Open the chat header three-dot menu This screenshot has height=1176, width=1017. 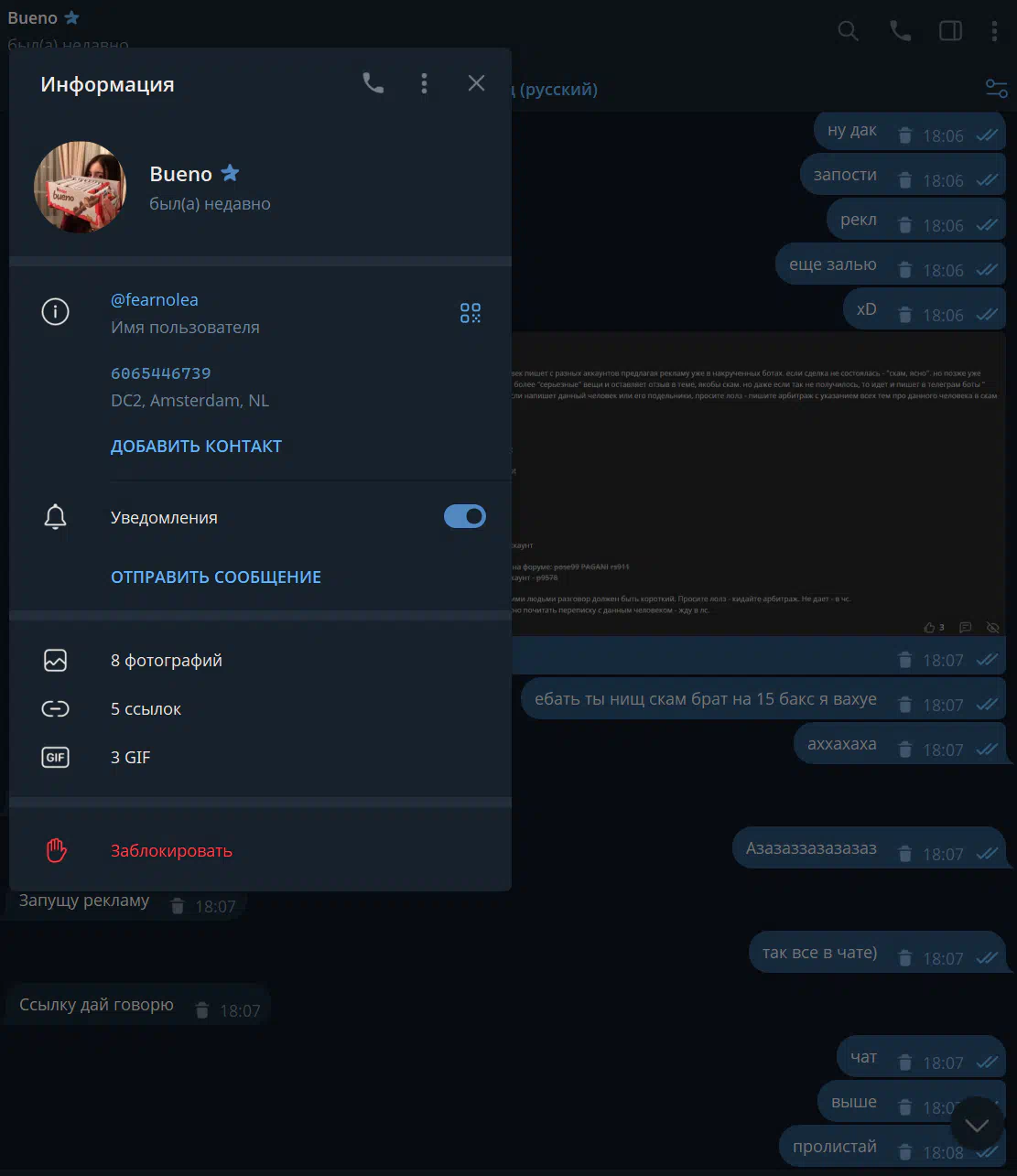(x=994, y=31)
